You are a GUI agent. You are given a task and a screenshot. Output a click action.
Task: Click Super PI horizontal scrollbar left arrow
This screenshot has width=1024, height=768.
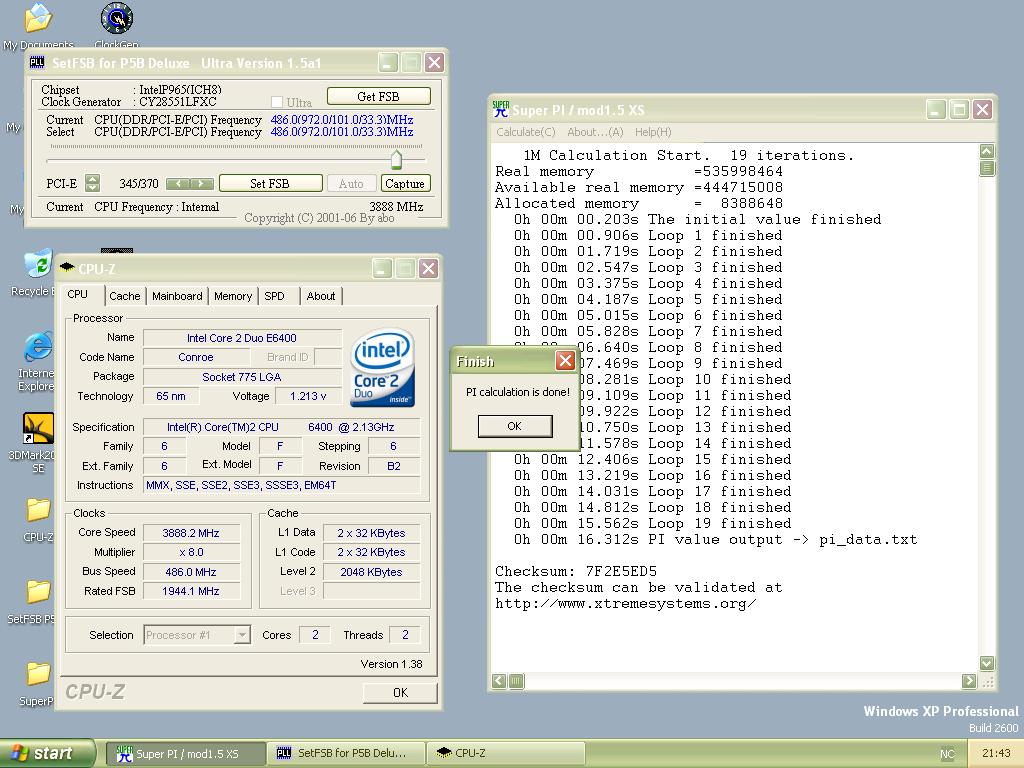pos(499,681)
